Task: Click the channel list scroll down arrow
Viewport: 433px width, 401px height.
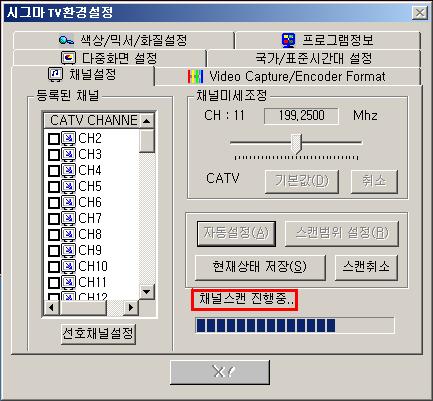Action: pyautogui.click(x=147, y=292)
